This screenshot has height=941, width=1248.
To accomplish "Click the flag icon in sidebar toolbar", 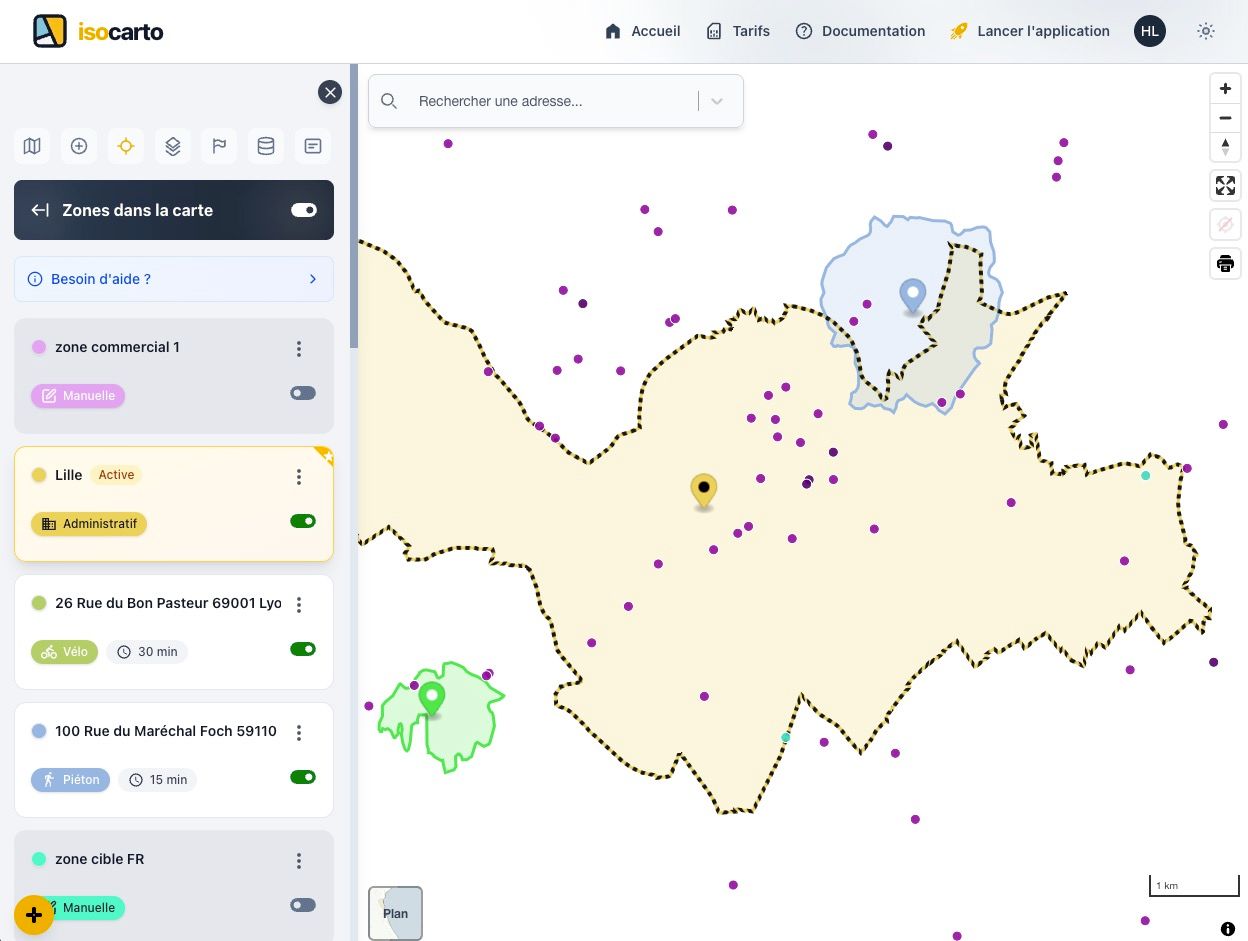I will (219, 146).
